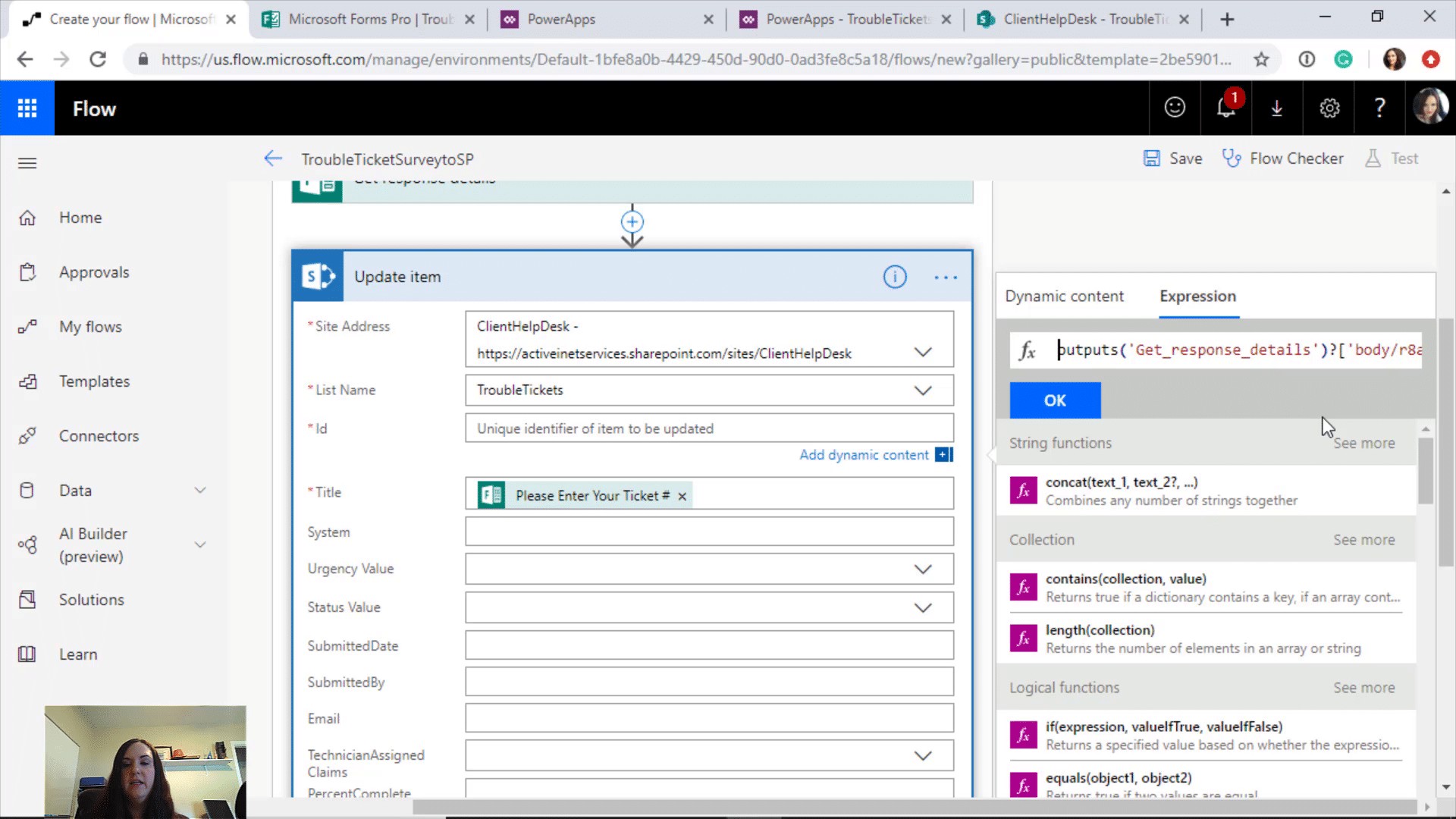Click the OK button for the expression
The height and width of the screenshot is (819, 1456).
coord(1055,400)
